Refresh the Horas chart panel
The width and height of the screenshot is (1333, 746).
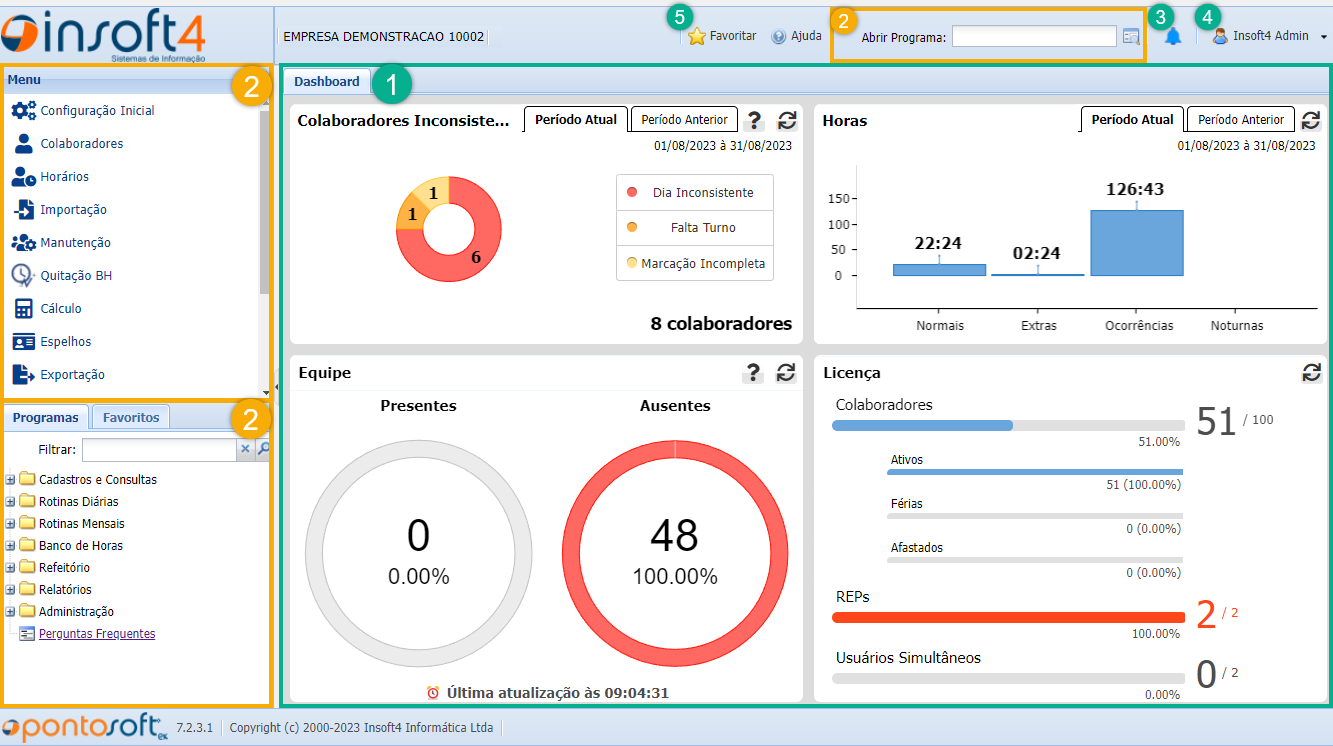1311,121
